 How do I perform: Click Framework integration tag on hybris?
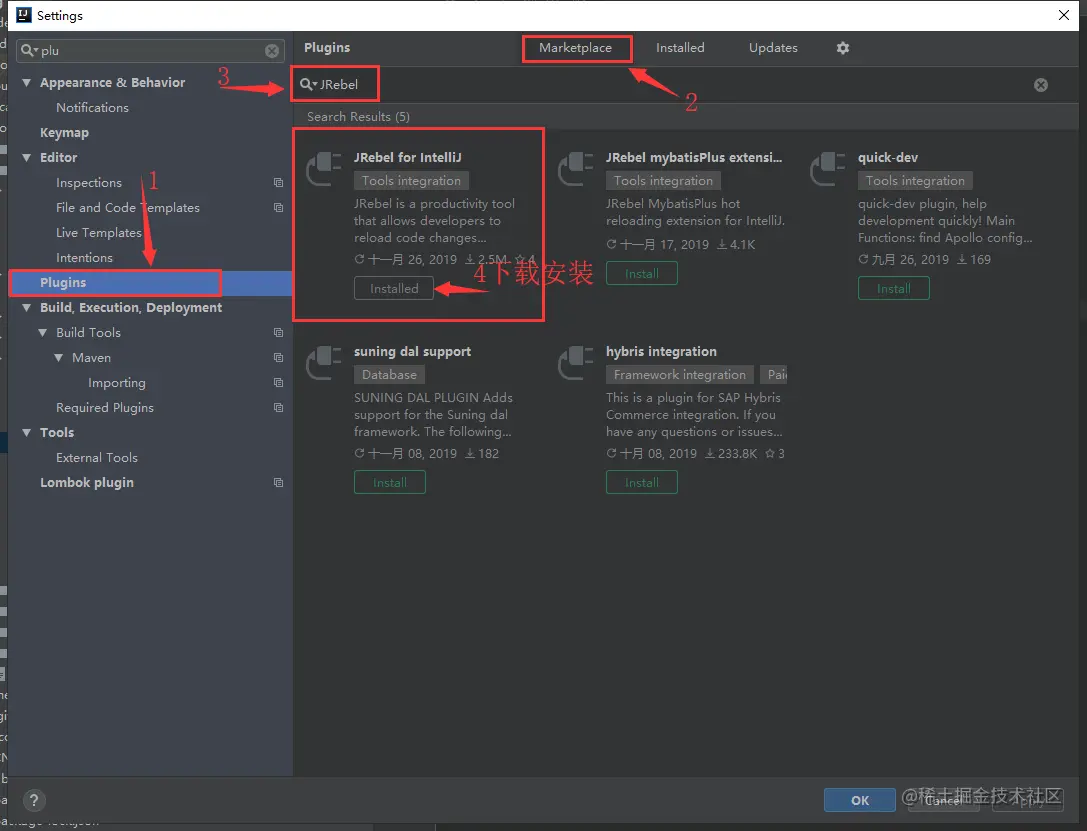tap(679, 374)
